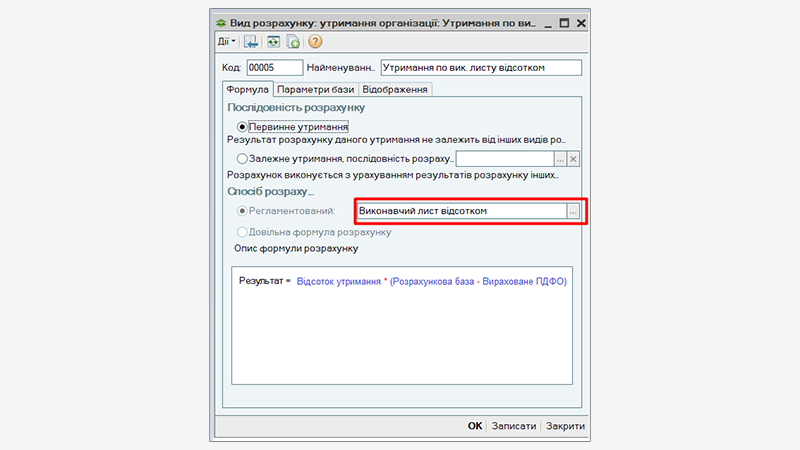Choose the Регламентований calculation method
Viewport: 800px width, 450px height.
[242, 211]
